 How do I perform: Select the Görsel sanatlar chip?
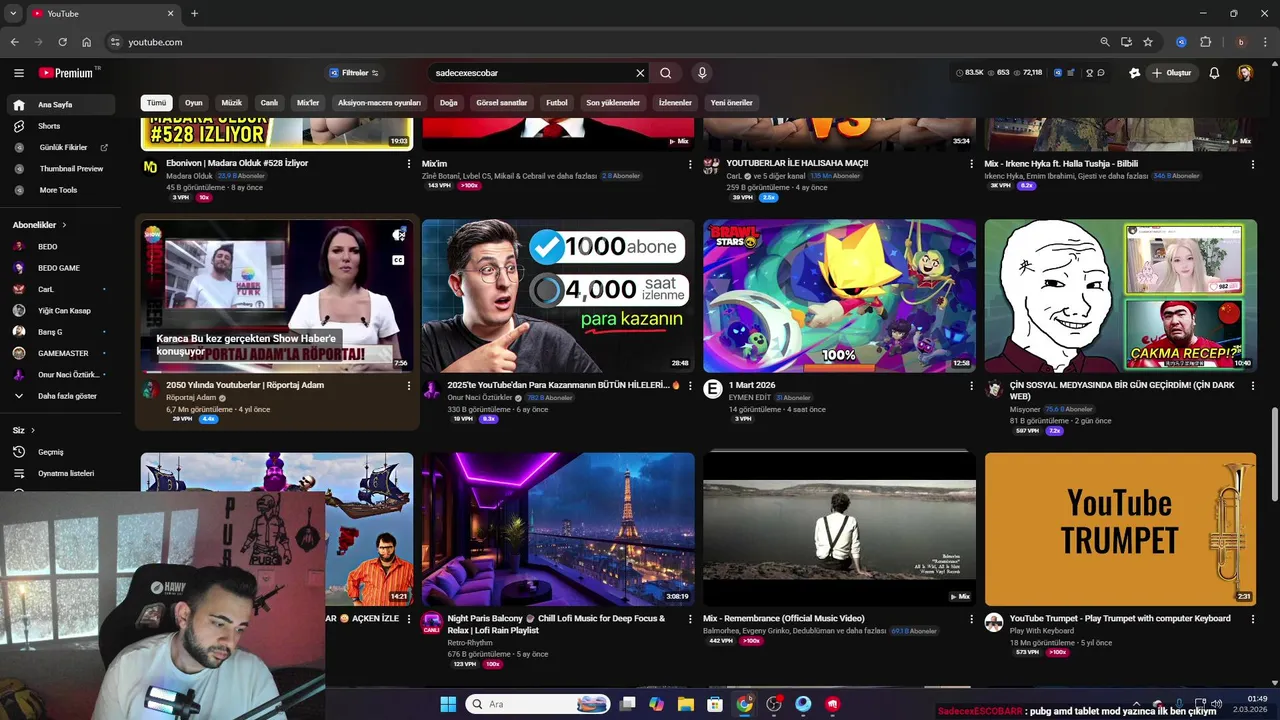(x=501, y=103)
